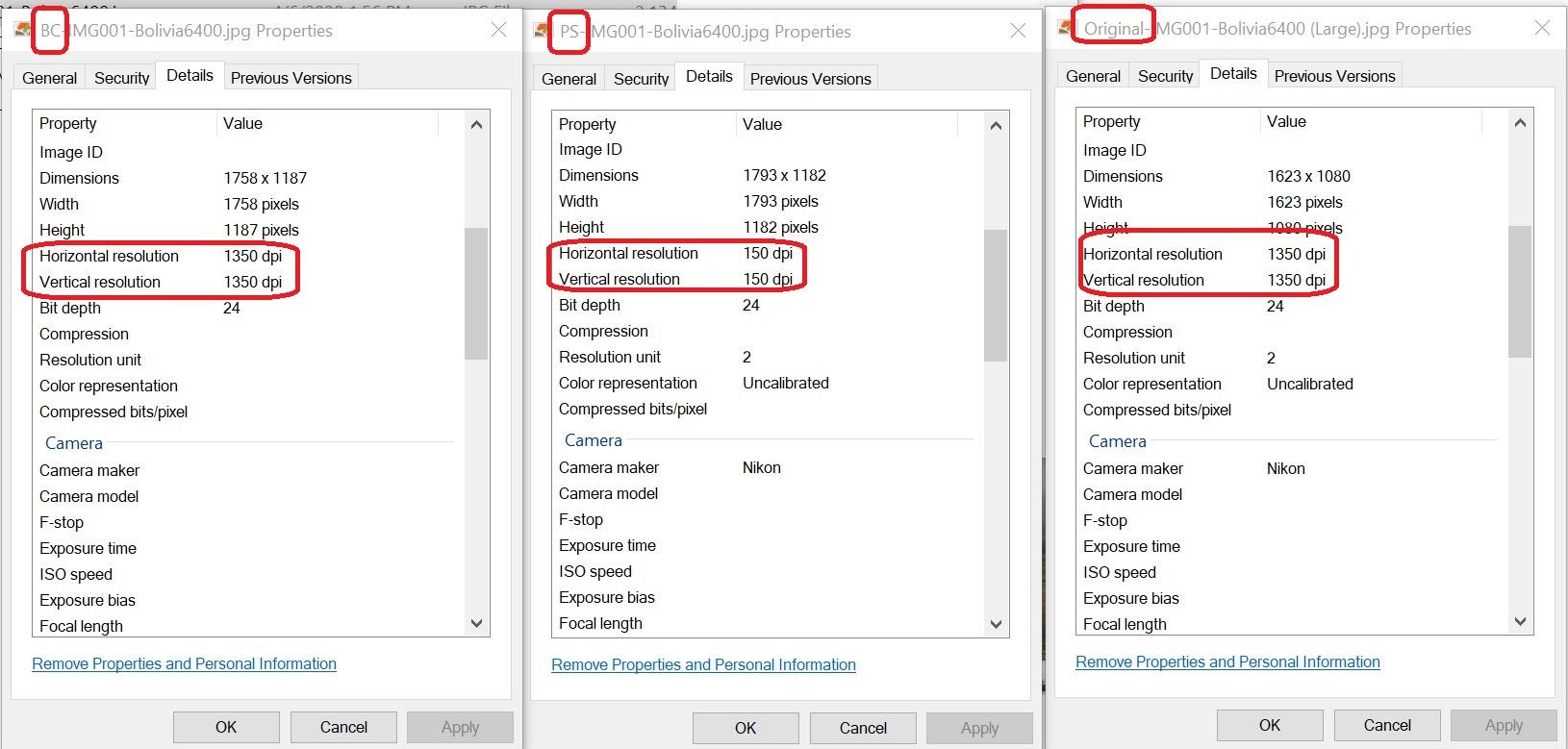Click scroll-up arrow in BC- details list
The height and width of the screenshot is (749, 1568).
pyautogui.click(x=476, y=124)
